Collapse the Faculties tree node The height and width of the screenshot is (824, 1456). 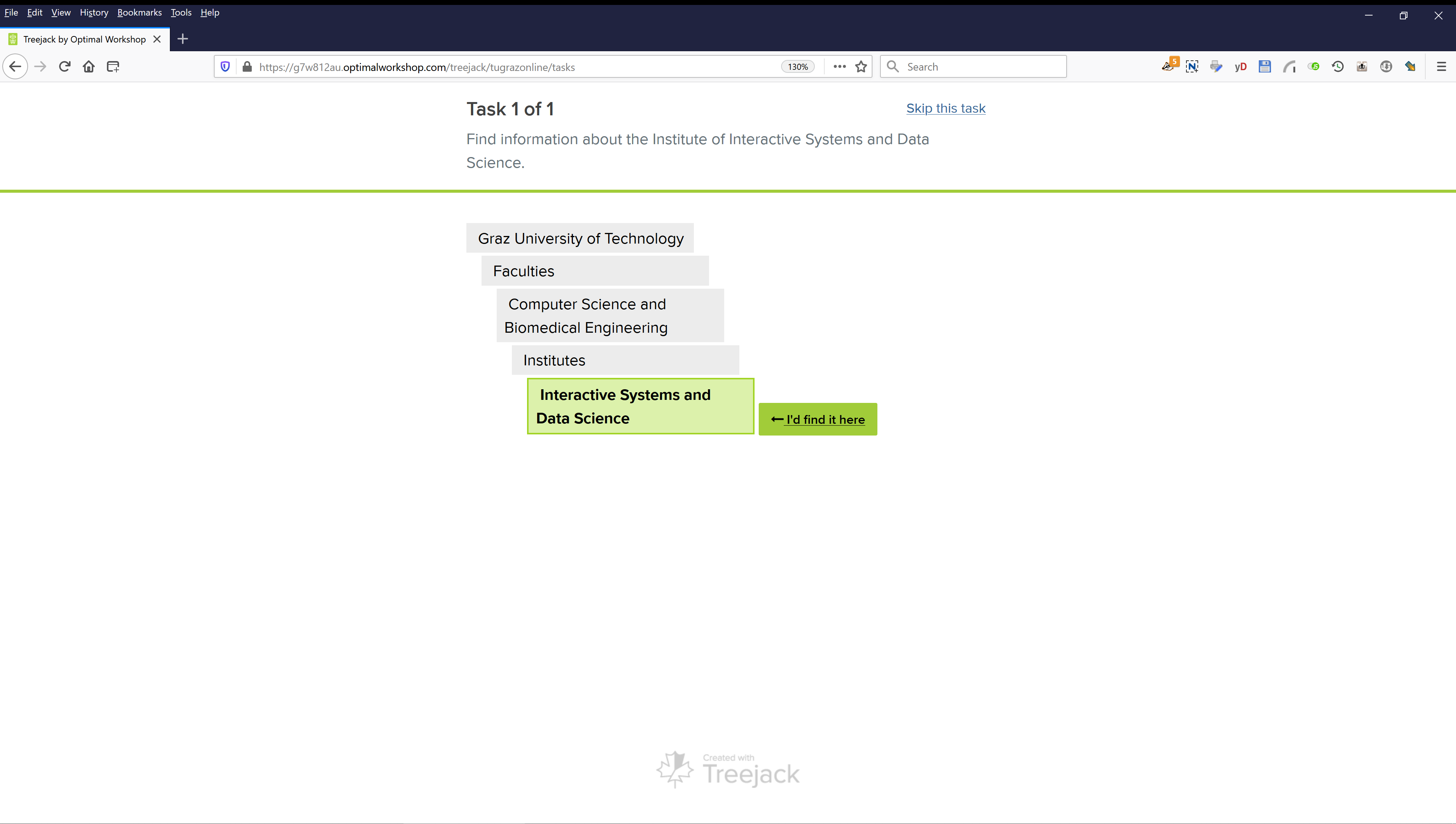[594, 271]
